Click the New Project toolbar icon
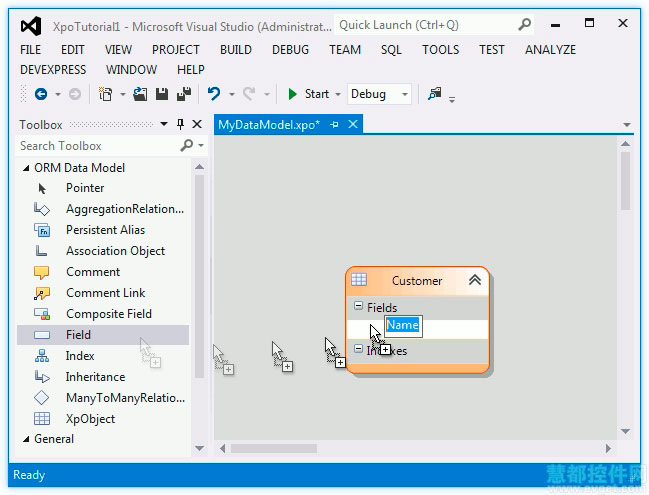The width and height of the screenshot is (649, 495). [105, 94]
